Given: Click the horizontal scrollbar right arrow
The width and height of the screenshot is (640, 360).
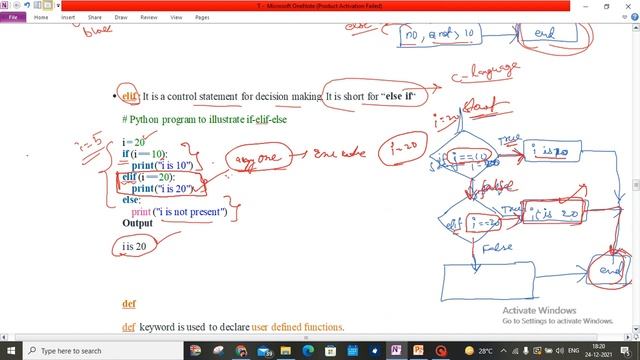Looking at the screenshot, I should pyautogui.click(x=628, y=337).
